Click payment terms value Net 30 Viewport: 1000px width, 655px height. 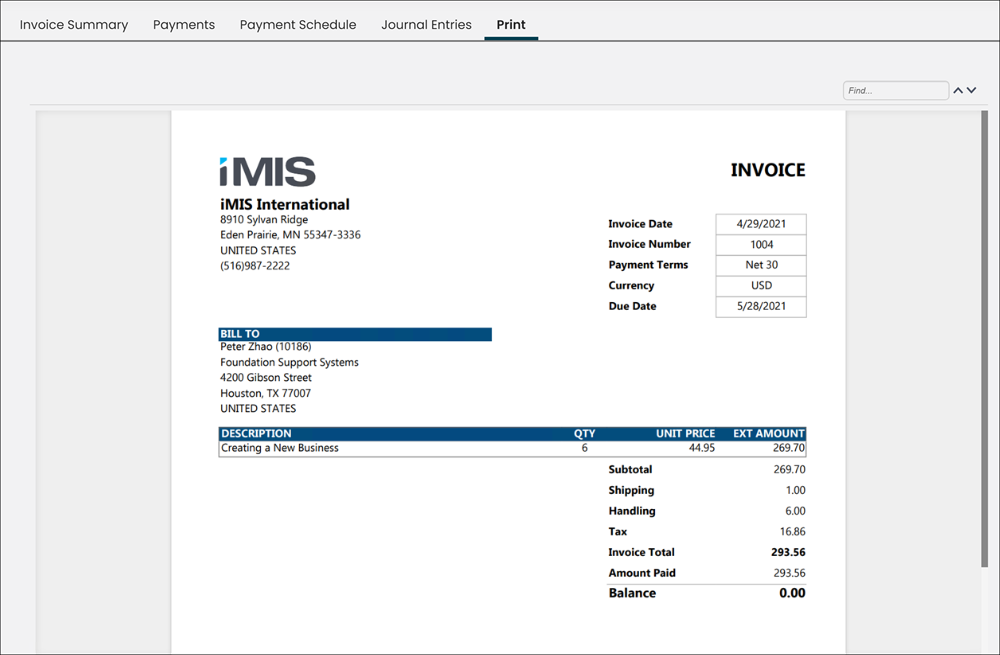click(761, 265)
